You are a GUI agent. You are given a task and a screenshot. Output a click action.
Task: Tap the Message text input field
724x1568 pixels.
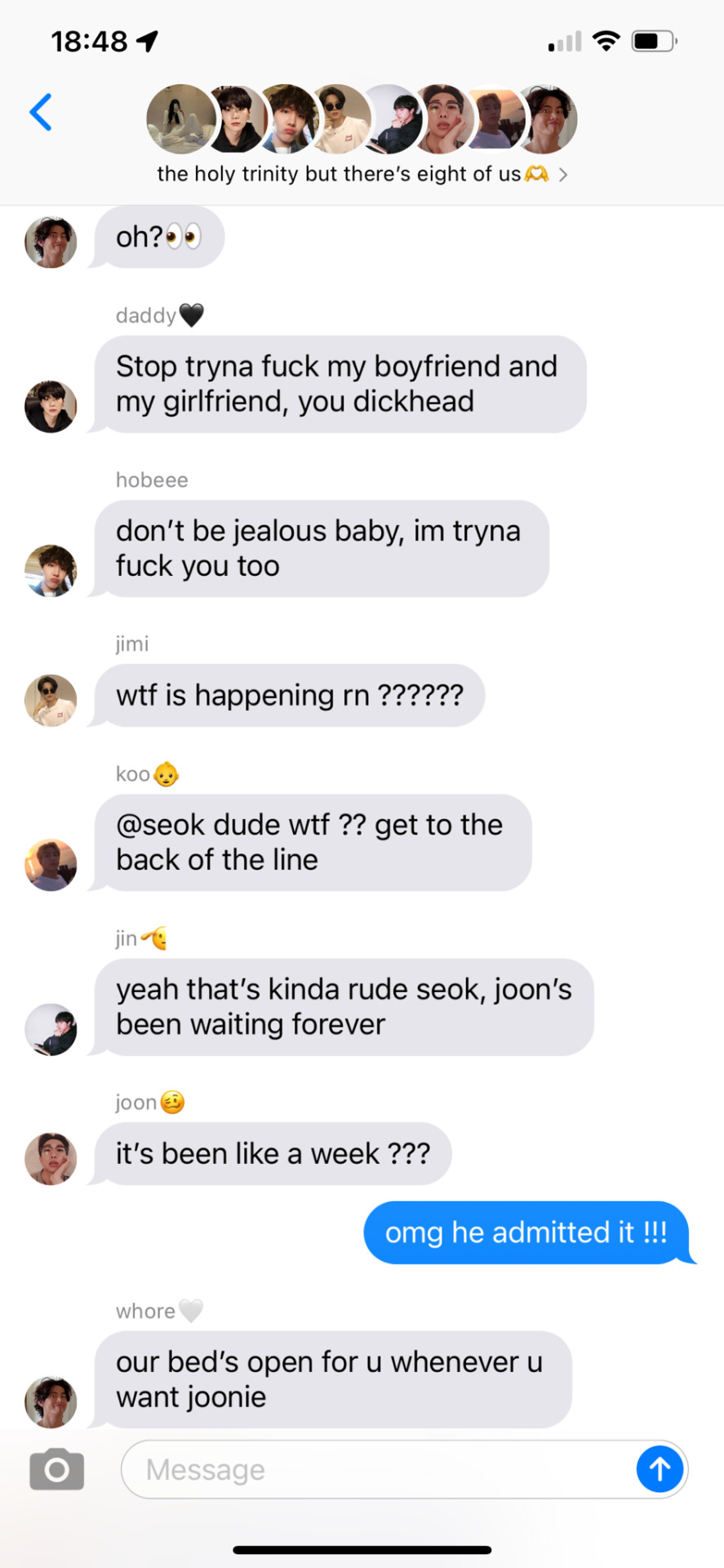click(x=404, y=1469)
